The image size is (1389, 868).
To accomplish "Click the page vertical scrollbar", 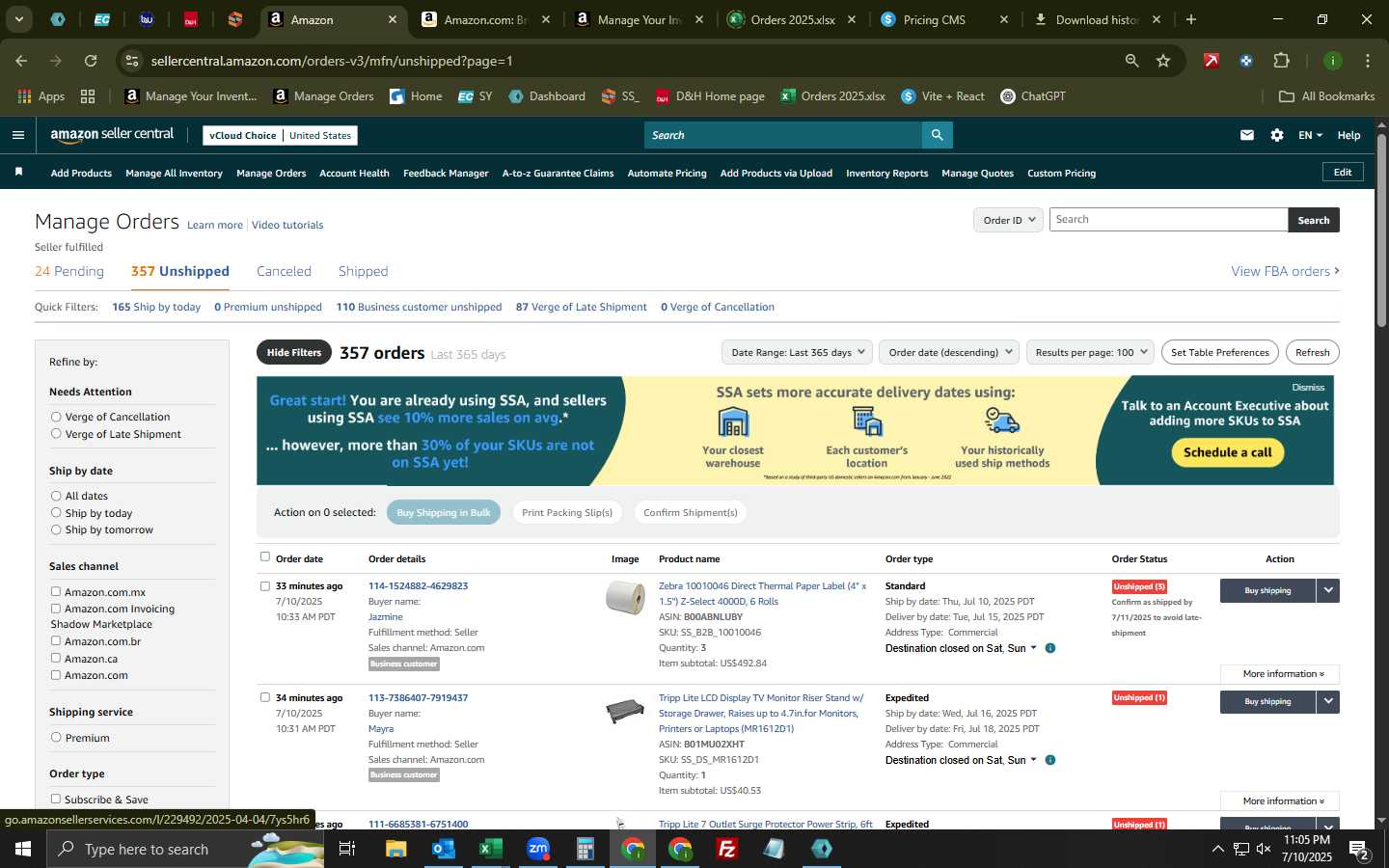I will (x=1381, y=231).
